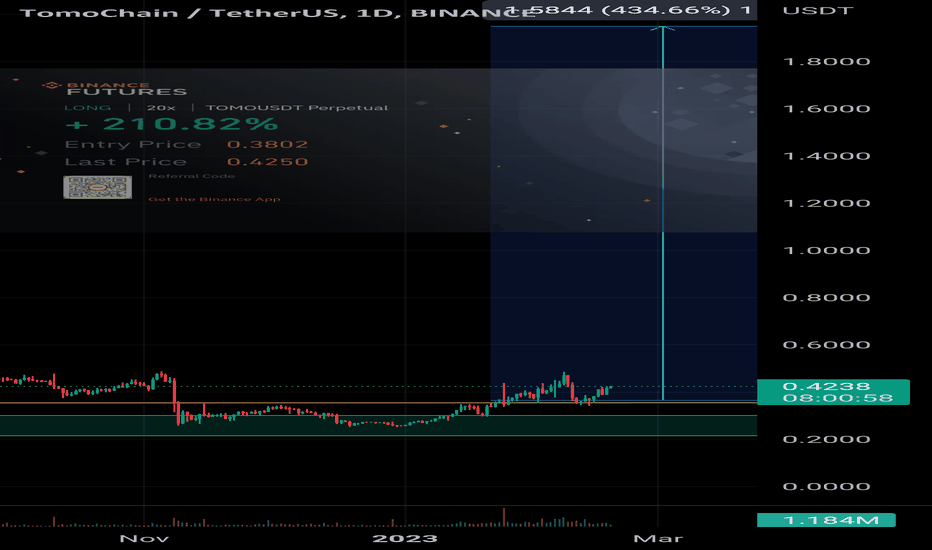Click the Last Price 0.4250 value

267,162
